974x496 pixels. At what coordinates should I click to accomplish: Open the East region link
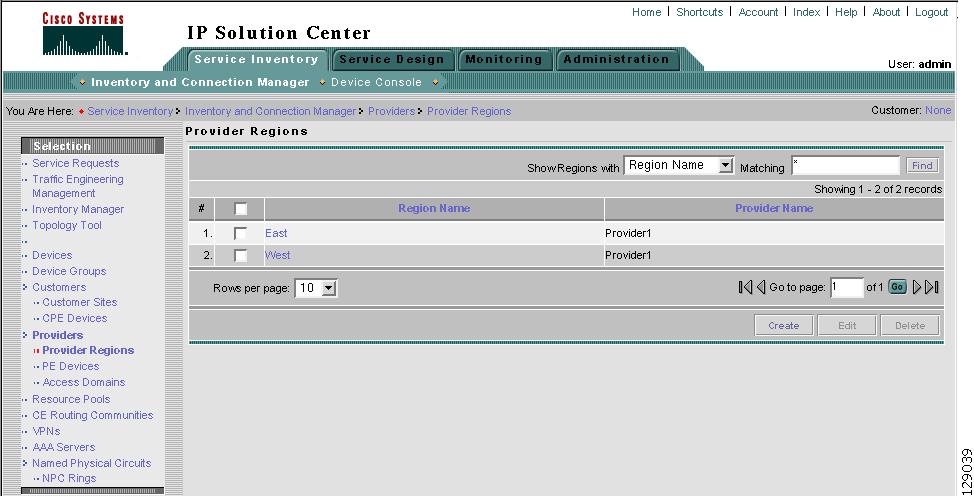tap(276, 233)
